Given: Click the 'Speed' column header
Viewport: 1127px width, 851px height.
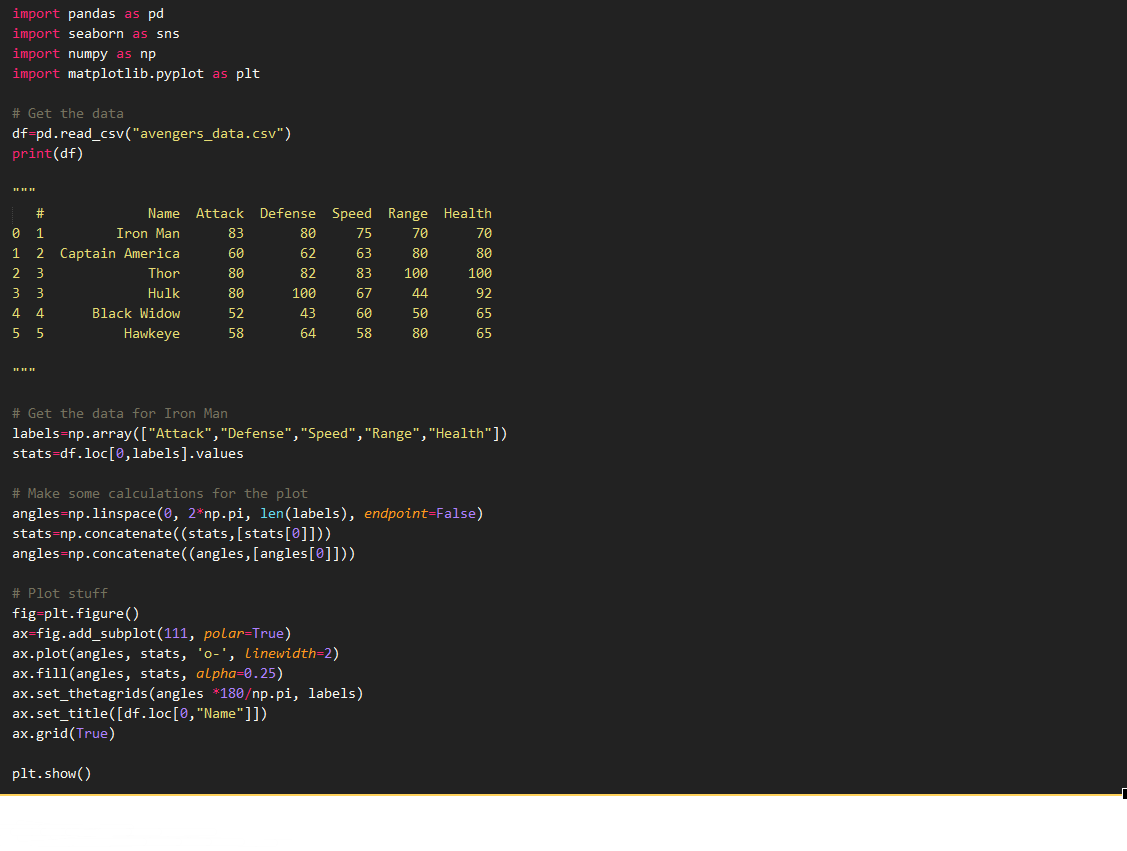Looking at the screenshot, I should click(x=351, y=213).
